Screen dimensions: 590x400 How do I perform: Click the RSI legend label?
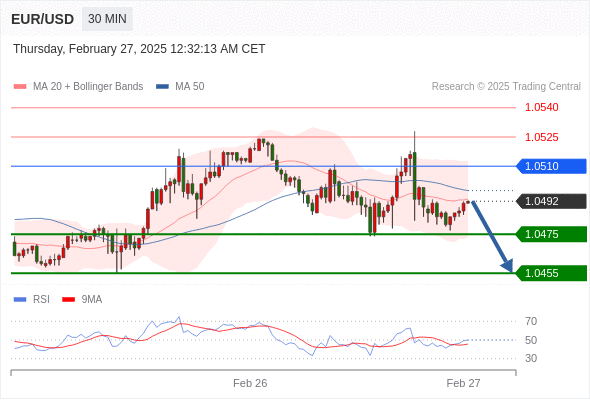(41, 300)
